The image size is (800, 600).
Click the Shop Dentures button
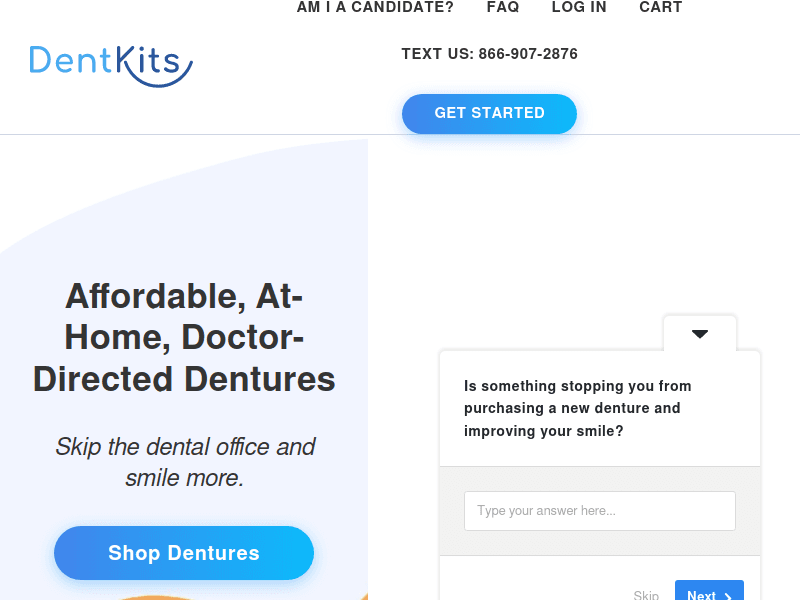(x=184, y=553)
